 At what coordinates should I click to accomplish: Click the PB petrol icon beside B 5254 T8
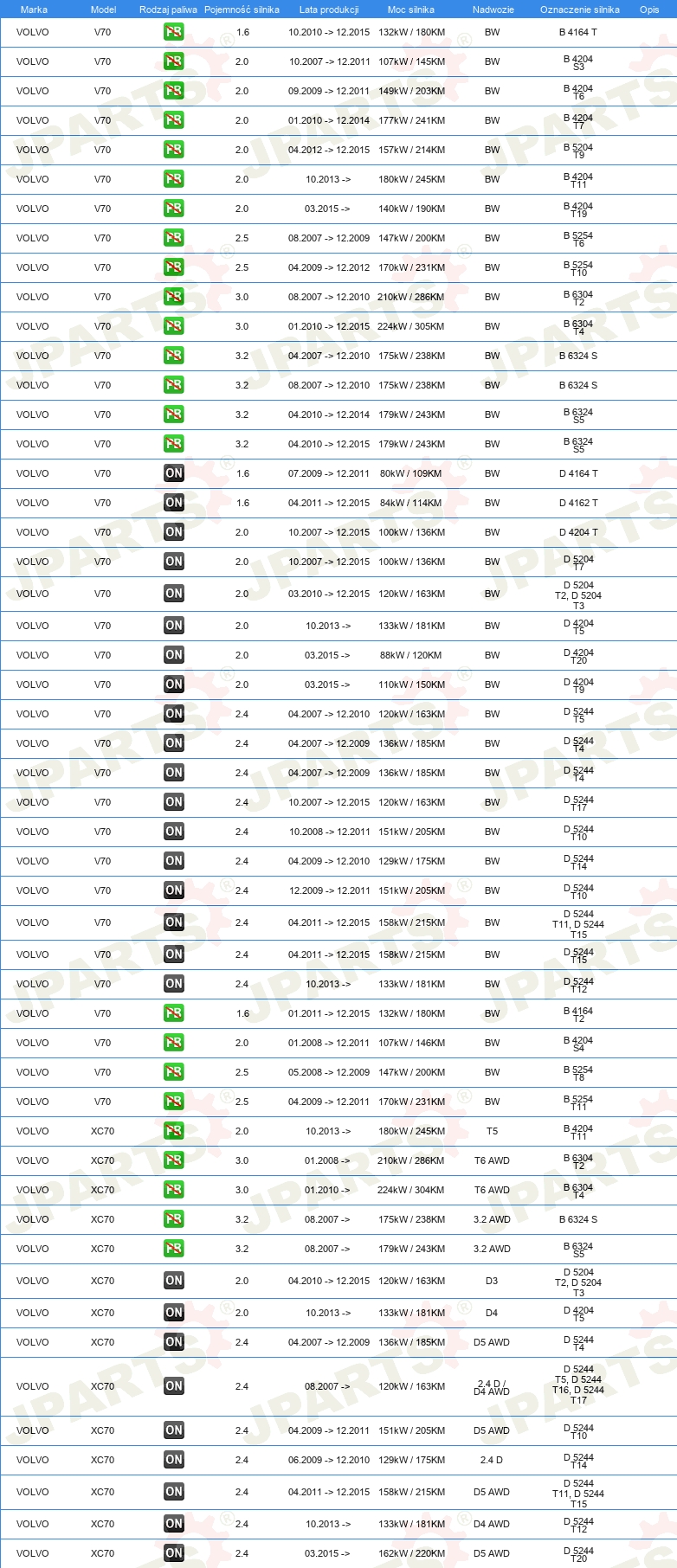[x=173, y=1072]
